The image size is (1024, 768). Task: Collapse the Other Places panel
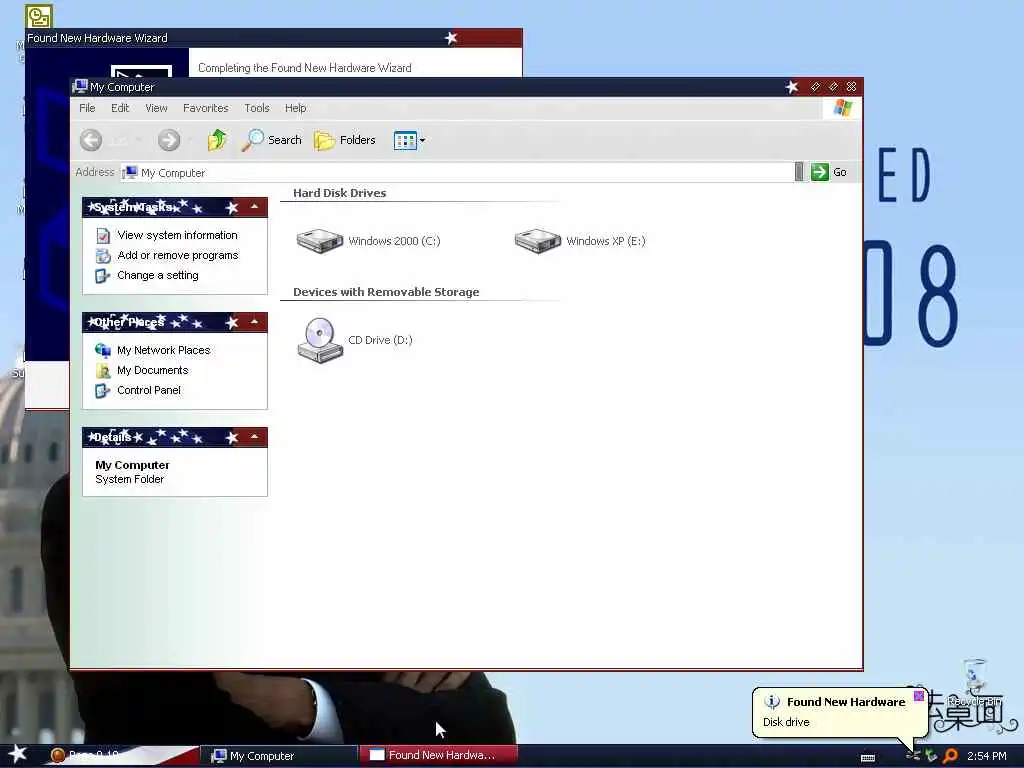pos(255,322)
